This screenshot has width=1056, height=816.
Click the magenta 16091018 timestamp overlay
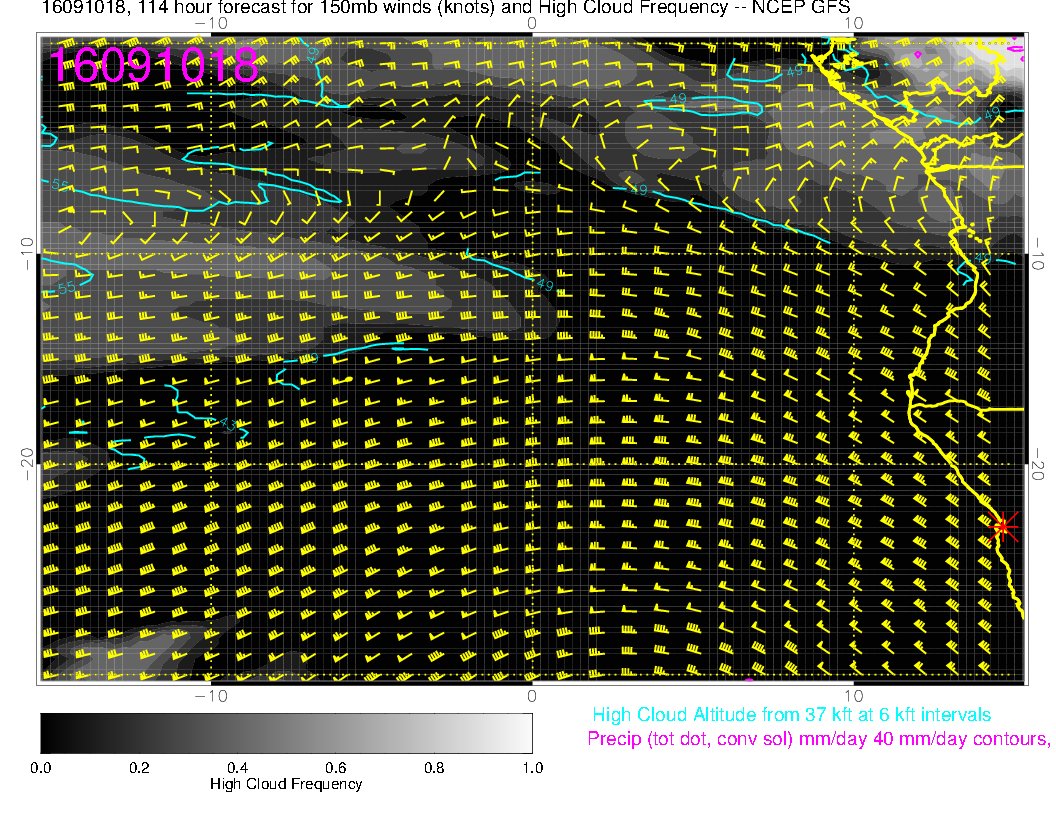pyautogui.click(x=154, y=65)
